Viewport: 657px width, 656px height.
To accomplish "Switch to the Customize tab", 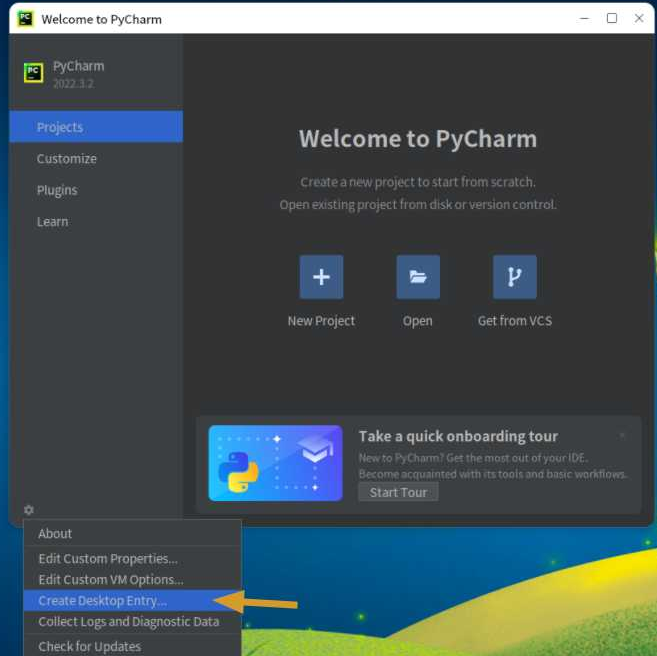I will tap(96, 159).
